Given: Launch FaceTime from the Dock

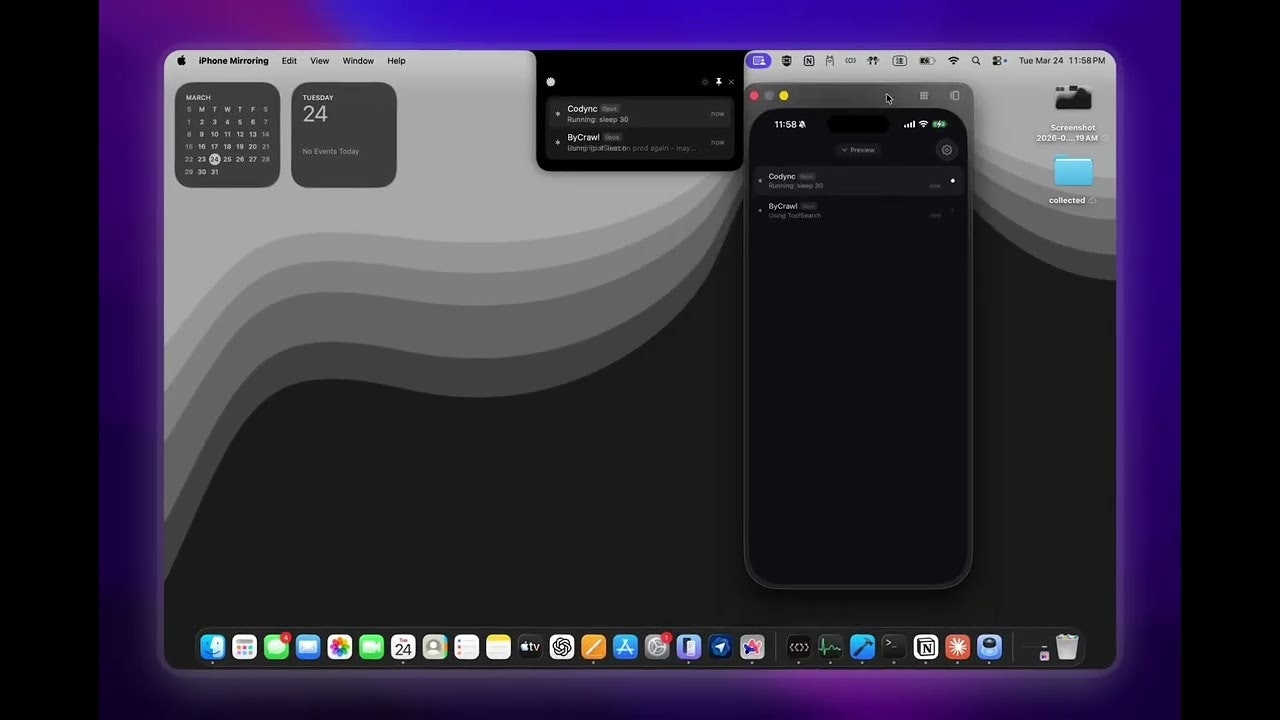Looking at the screenshot, I should pos(372,647).
